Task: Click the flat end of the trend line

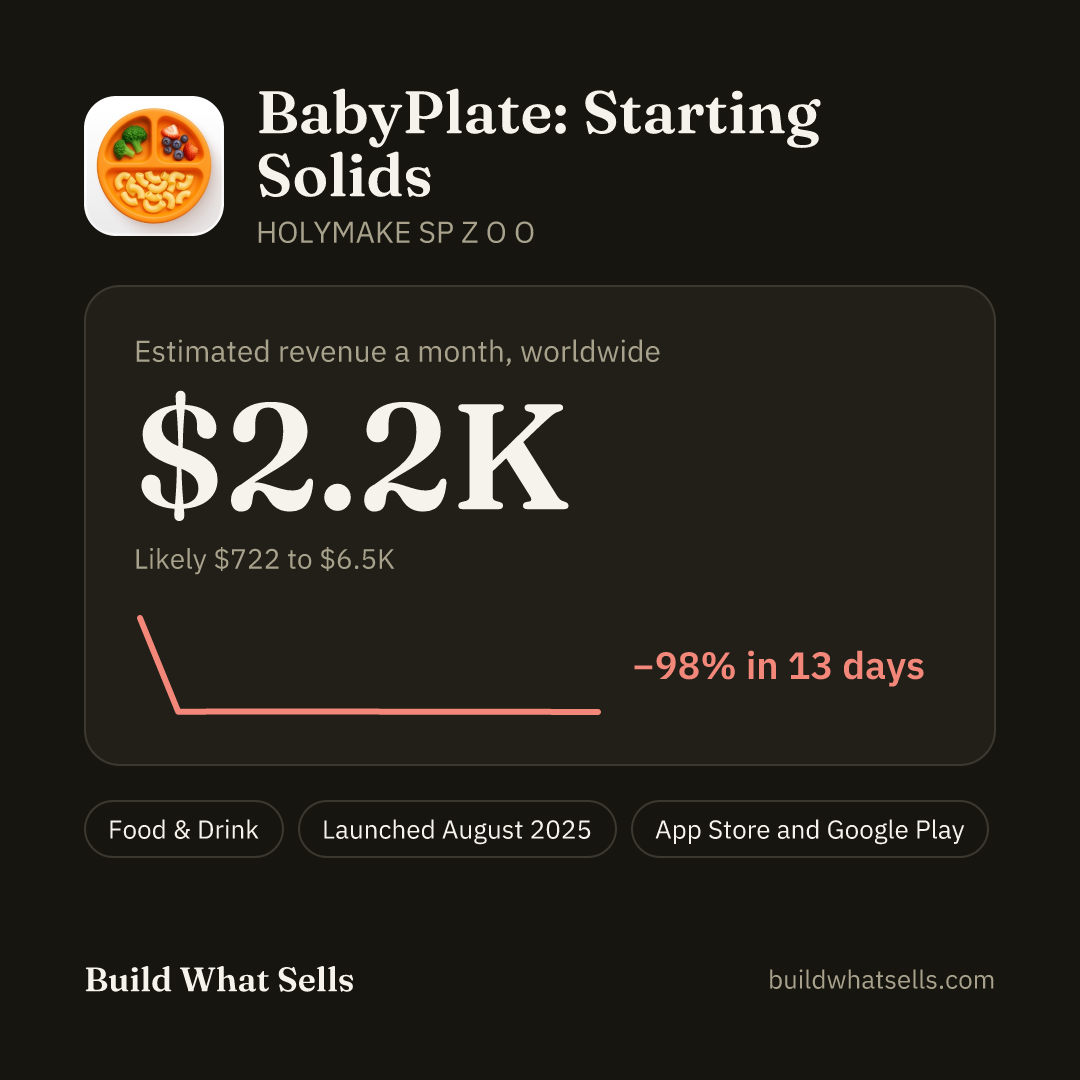Action: (x=389, y=712)
